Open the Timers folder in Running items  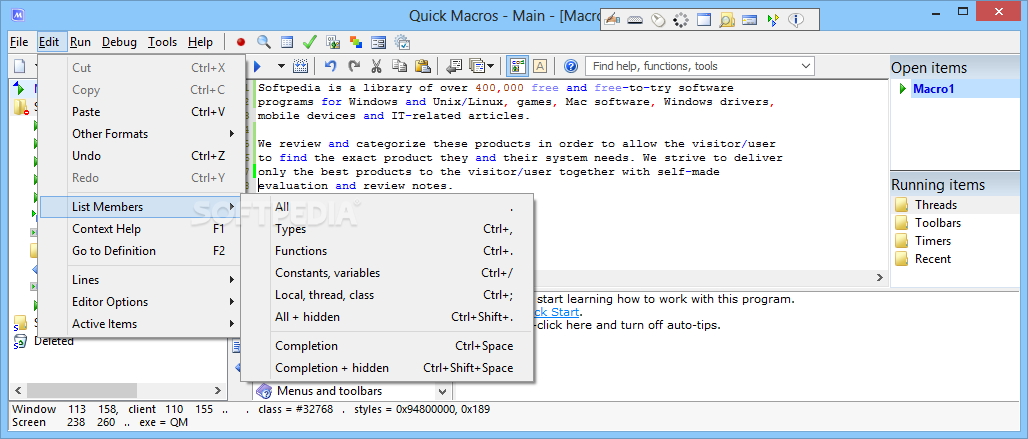tap(933, 241)
